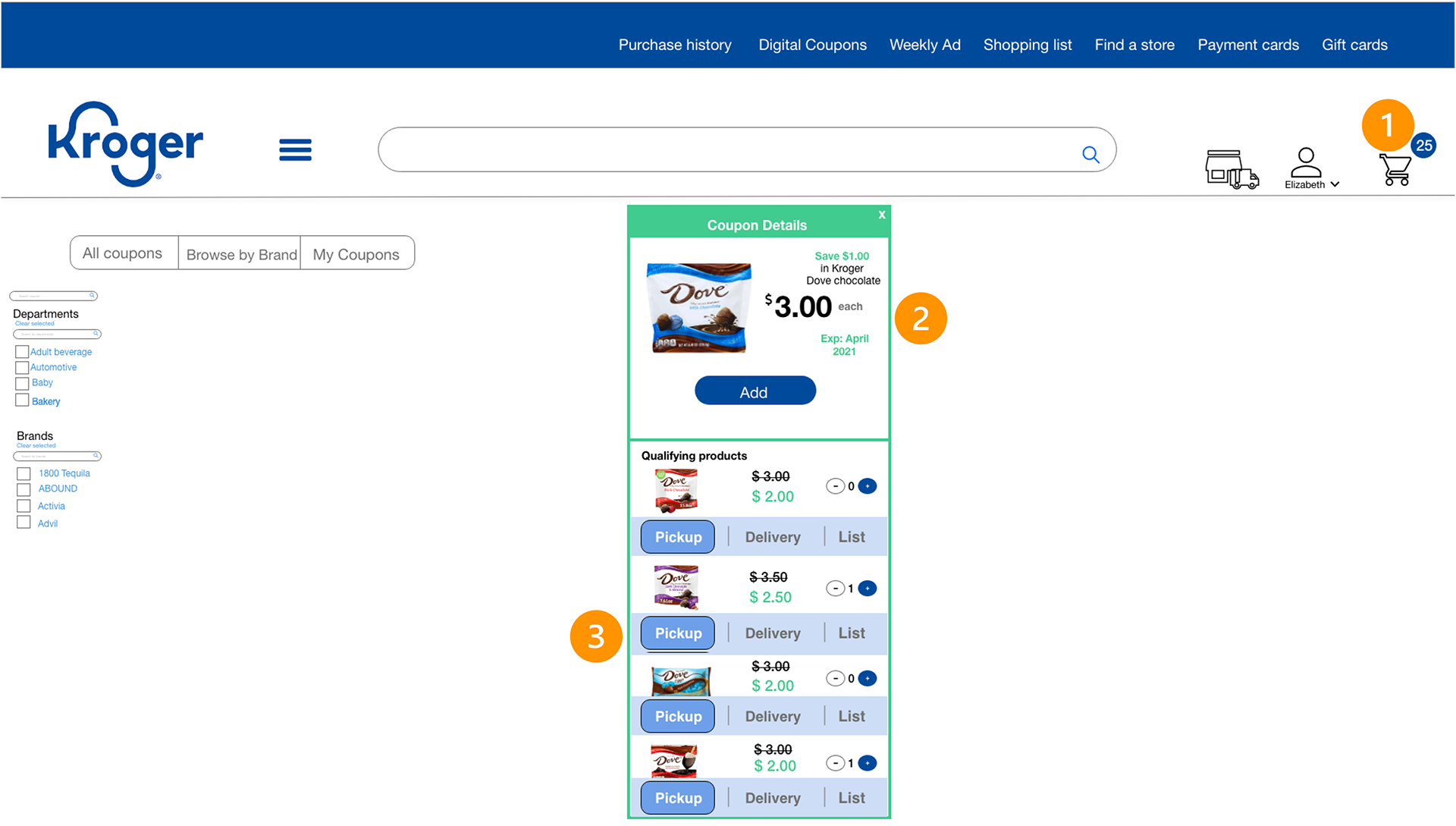The height and width of the screenshot is (826, 1456).
Task: Decrease quantity of fourth Dove product
Action: pyautogui.click(x=835, y=763)
